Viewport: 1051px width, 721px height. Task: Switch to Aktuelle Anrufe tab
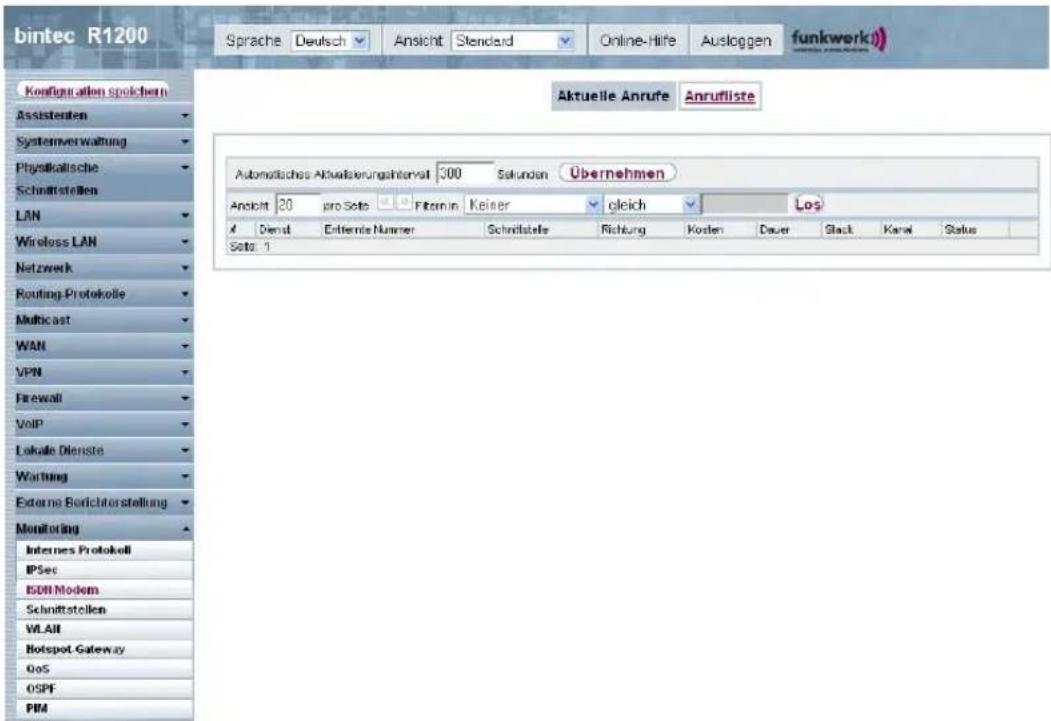(613, 96)
